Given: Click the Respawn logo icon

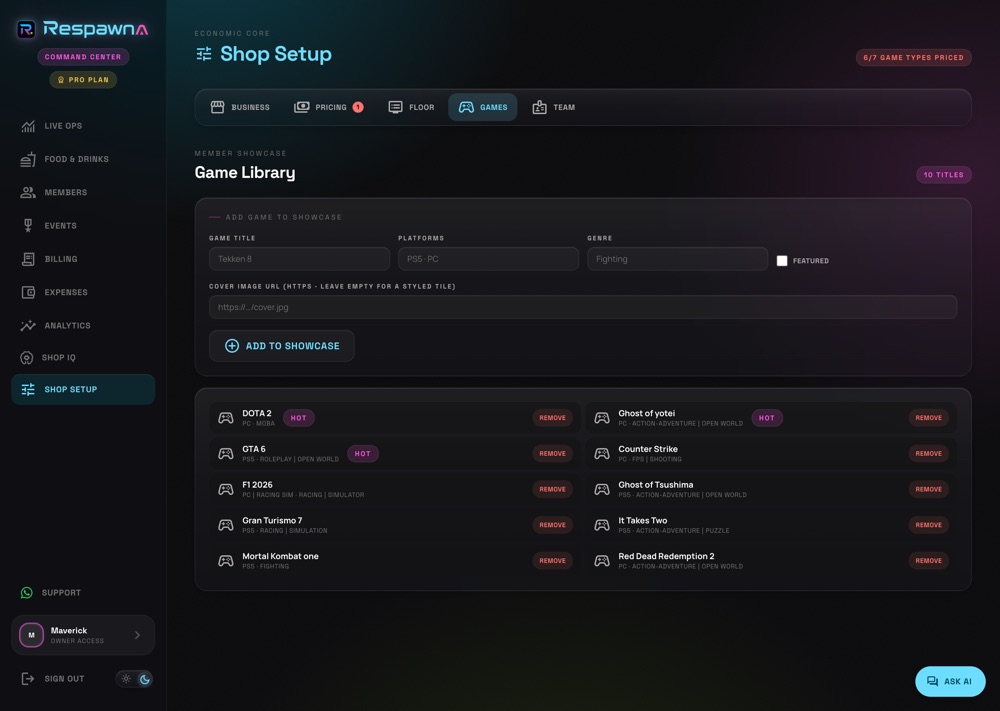Looking at the screenshot, I should pos(26,29).
